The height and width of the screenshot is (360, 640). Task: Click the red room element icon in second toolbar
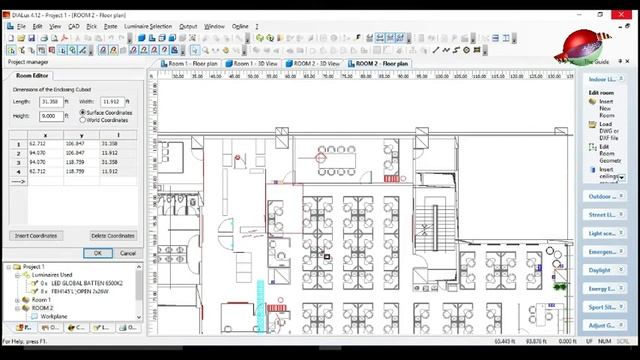tap(52, 50)
